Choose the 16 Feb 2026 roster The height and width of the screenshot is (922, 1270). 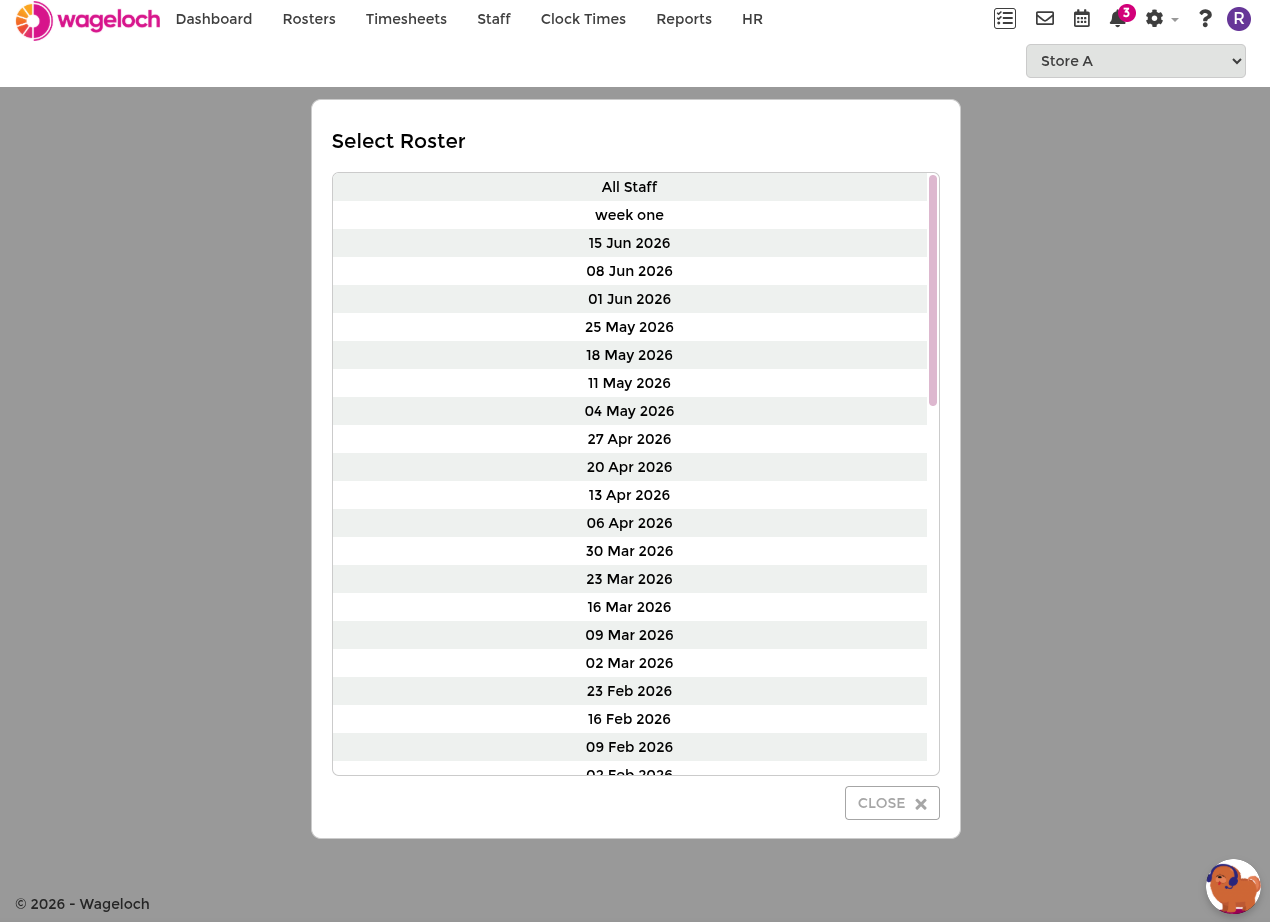[630, 719]
